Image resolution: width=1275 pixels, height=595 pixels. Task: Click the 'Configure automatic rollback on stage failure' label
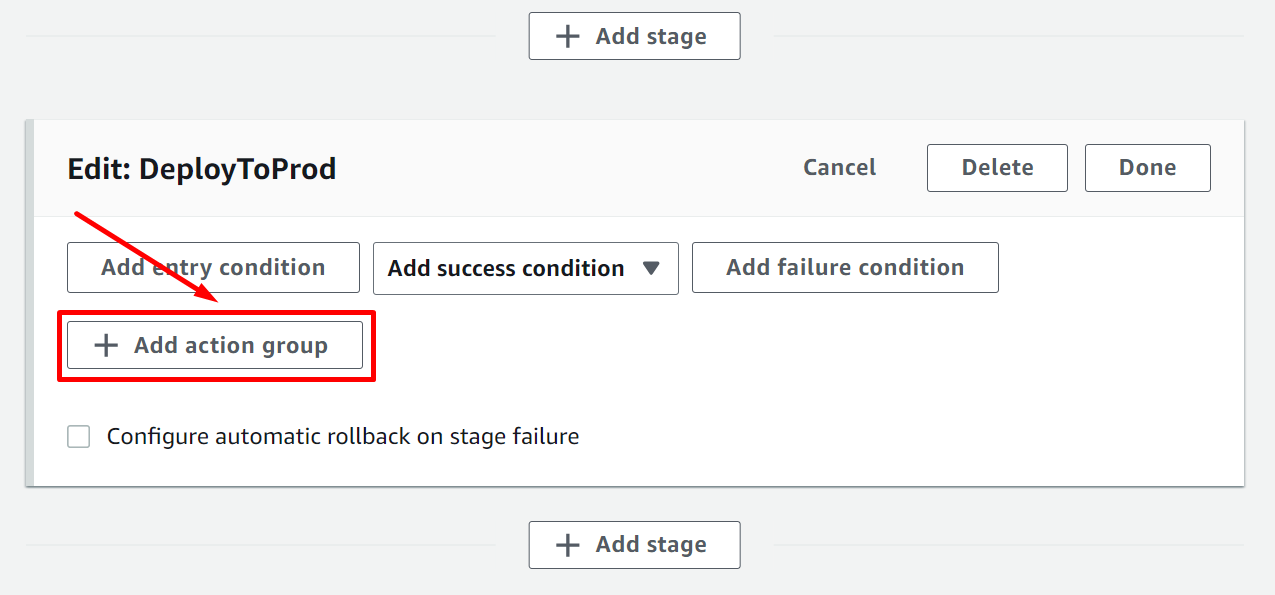tap(343, 437)
